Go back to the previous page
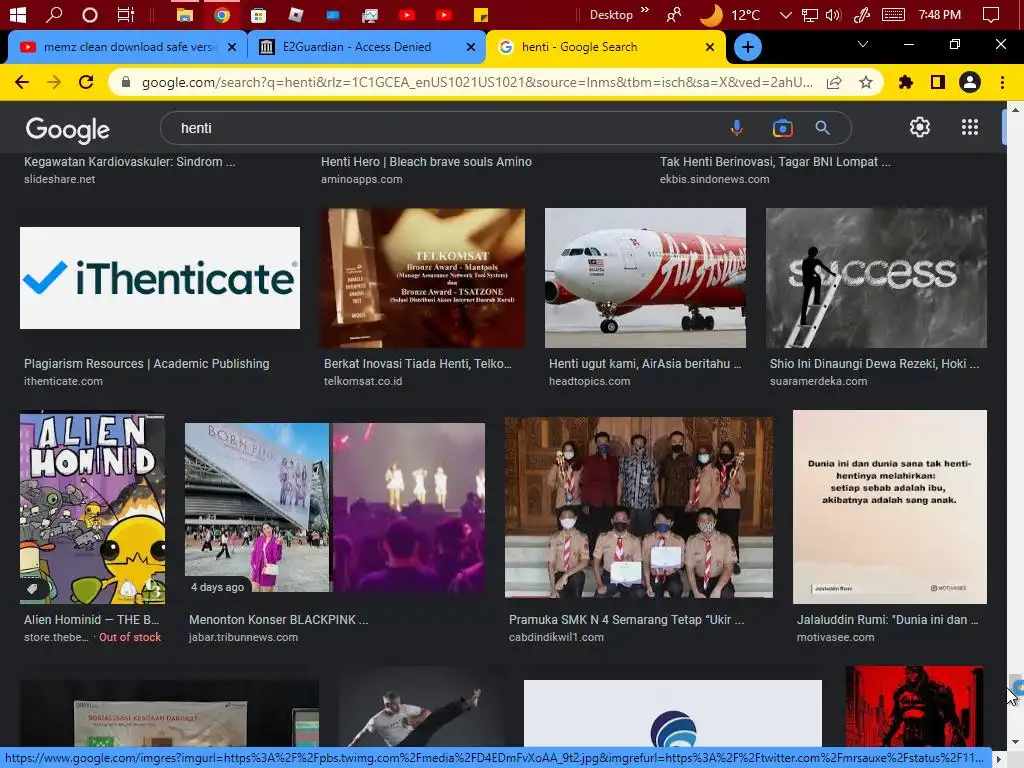 pyautogui.click(x=22, y=82)
